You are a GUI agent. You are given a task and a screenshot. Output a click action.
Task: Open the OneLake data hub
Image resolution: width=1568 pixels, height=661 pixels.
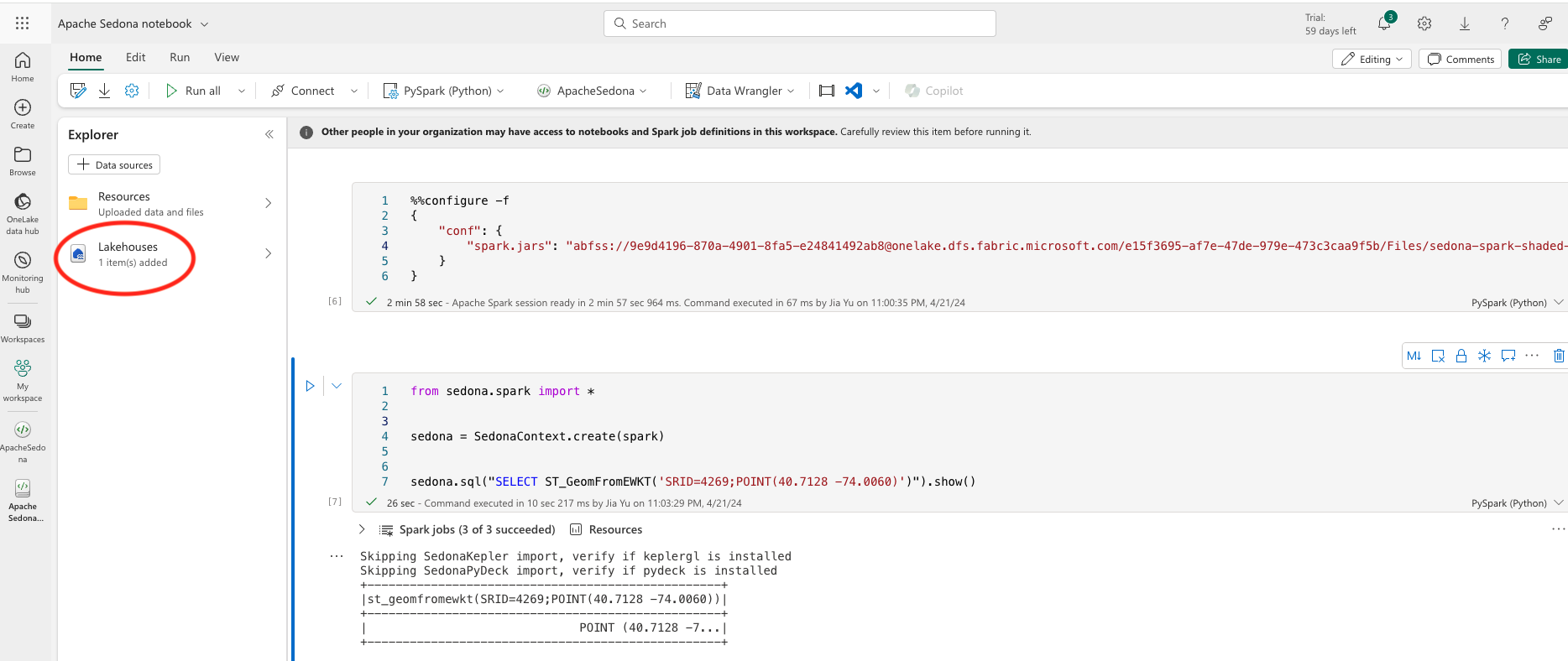click(23, 213)
